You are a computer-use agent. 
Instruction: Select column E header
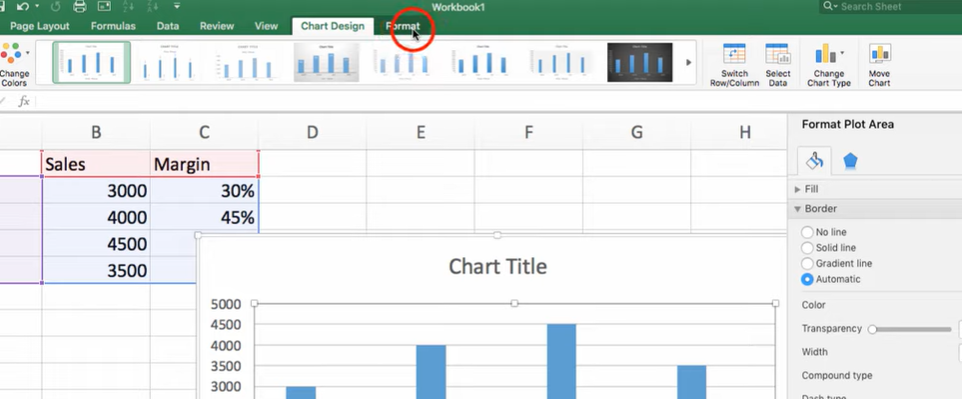(420, 132)
